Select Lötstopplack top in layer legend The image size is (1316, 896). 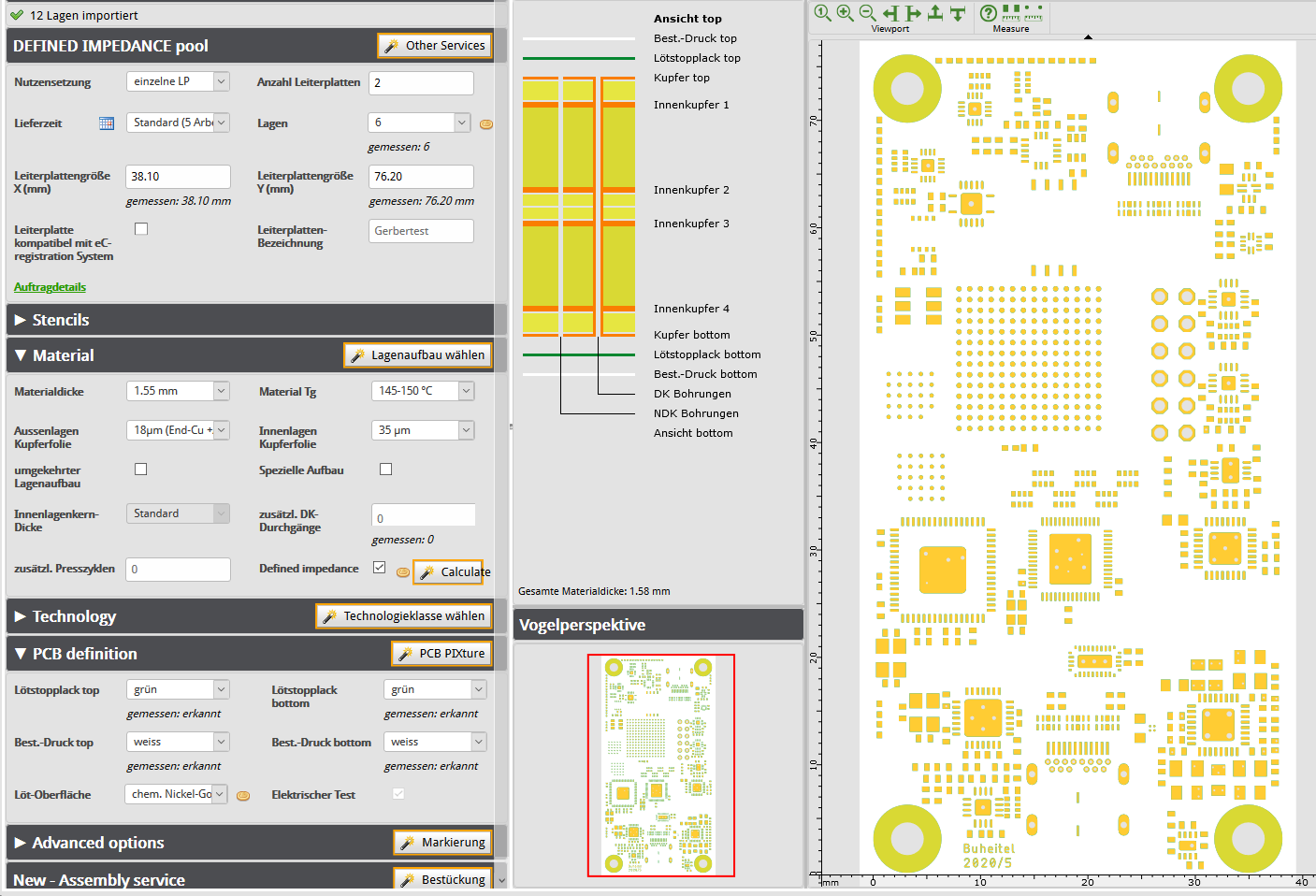697,58
